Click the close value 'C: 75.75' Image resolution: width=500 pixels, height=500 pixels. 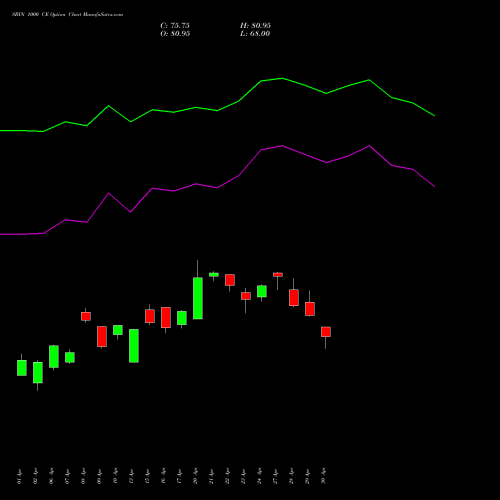coord(175,26)
